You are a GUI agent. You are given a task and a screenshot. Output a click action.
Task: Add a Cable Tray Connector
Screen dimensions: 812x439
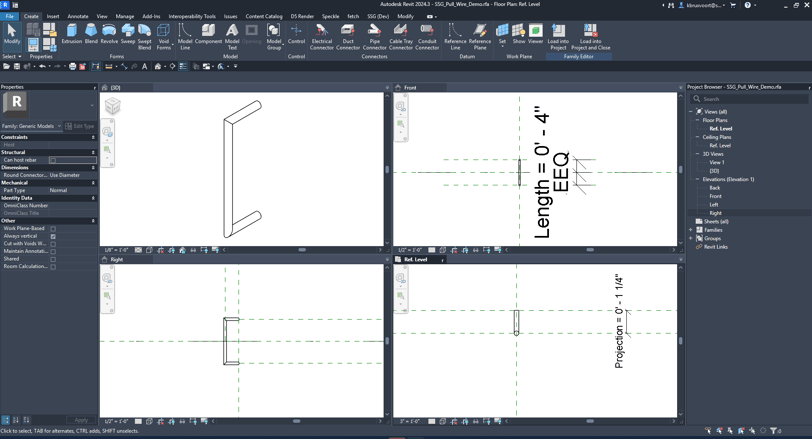click(401, 36)
